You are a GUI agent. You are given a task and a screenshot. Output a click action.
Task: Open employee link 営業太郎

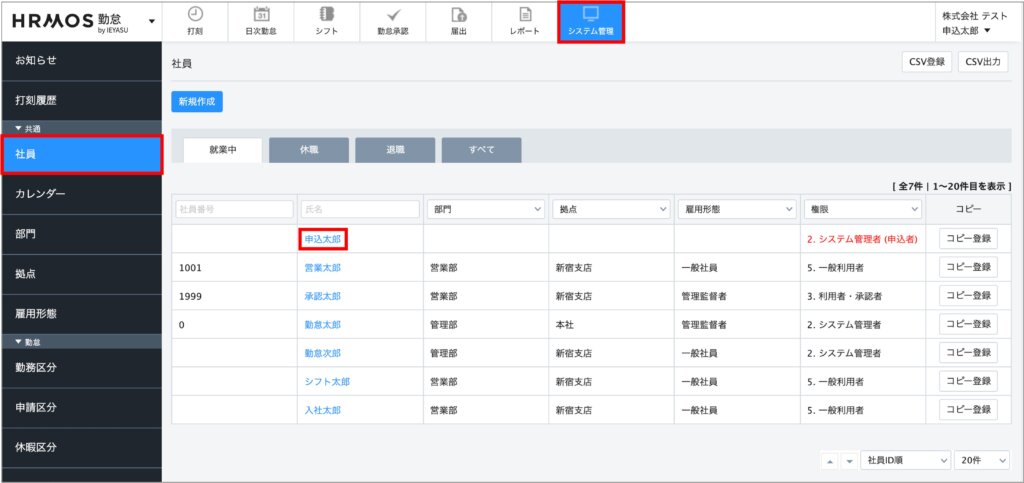[322, 268]
